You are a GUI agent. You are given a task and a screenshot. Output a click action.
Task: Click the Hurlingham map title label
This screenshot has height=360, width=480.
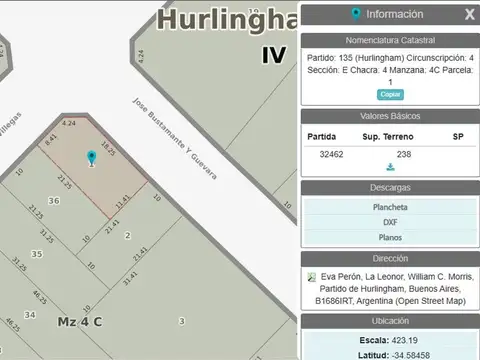[x=227, y=20]
